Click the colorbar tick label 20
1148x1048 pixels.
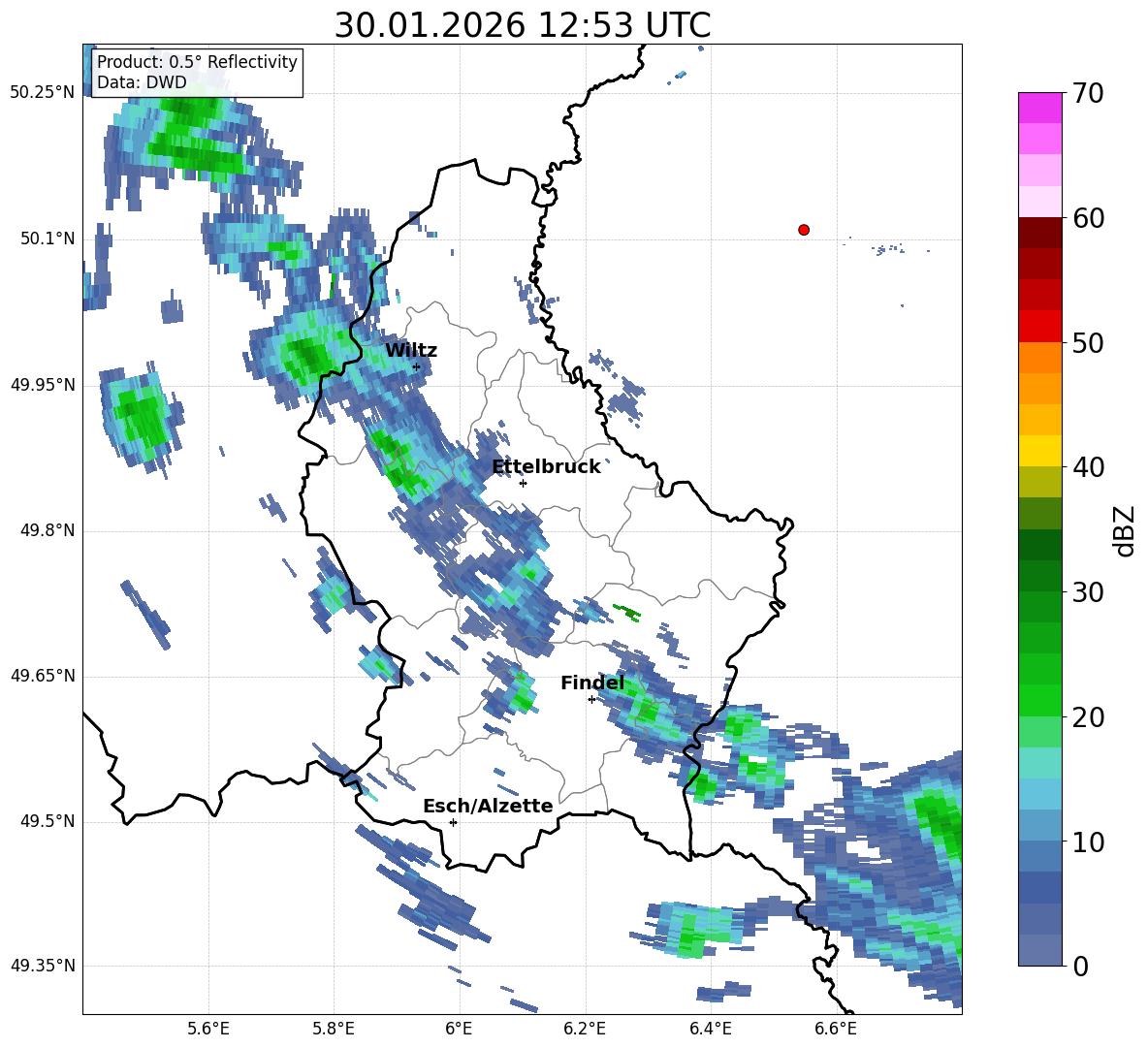click(1088, 717)
